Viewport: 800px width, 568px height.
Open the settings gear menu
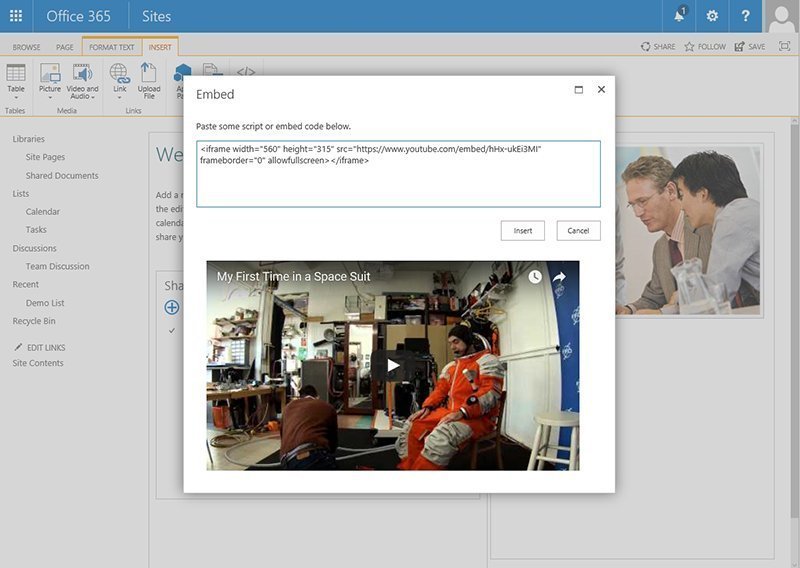click(x=712, y=16)
